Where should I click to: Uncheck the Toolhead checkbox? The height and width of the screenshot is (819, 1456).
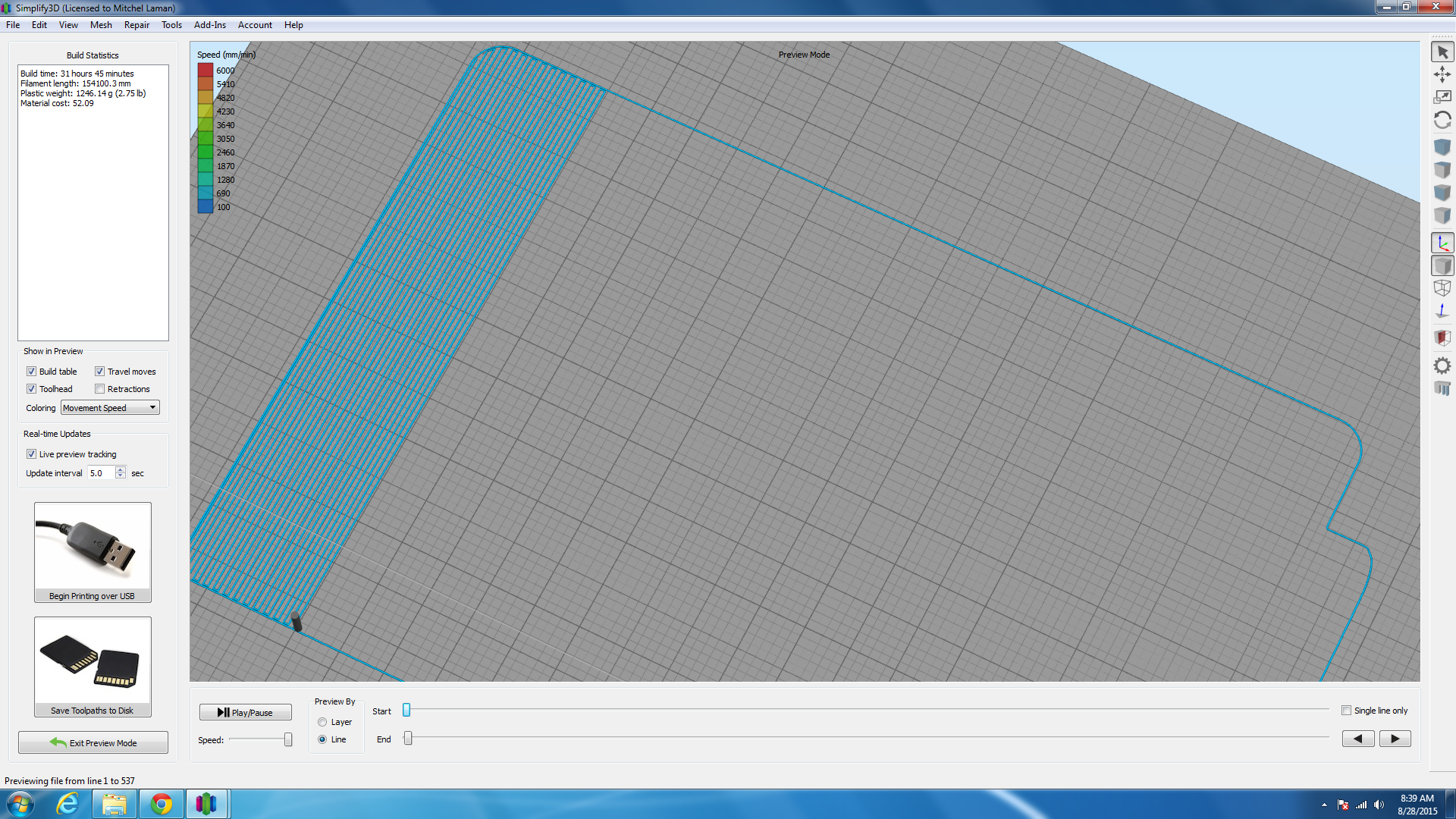32,389
